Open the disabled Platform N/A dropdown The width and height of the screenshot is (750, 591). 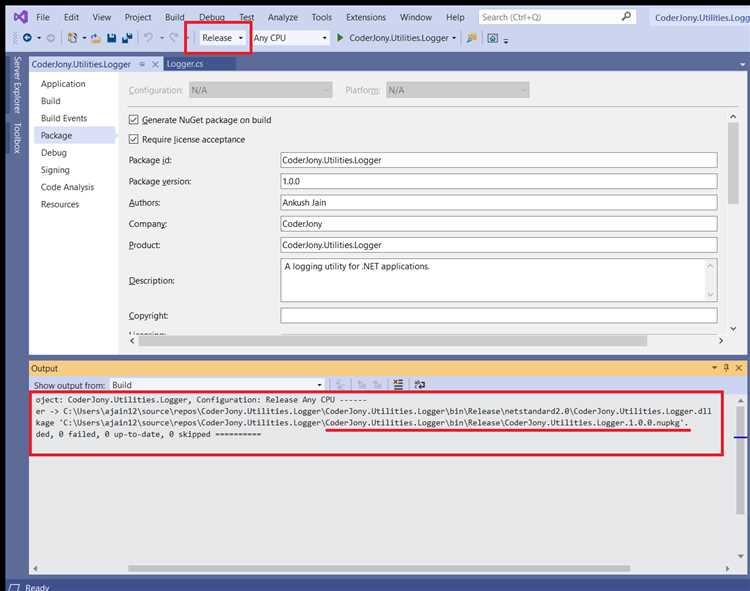(458, 90)
